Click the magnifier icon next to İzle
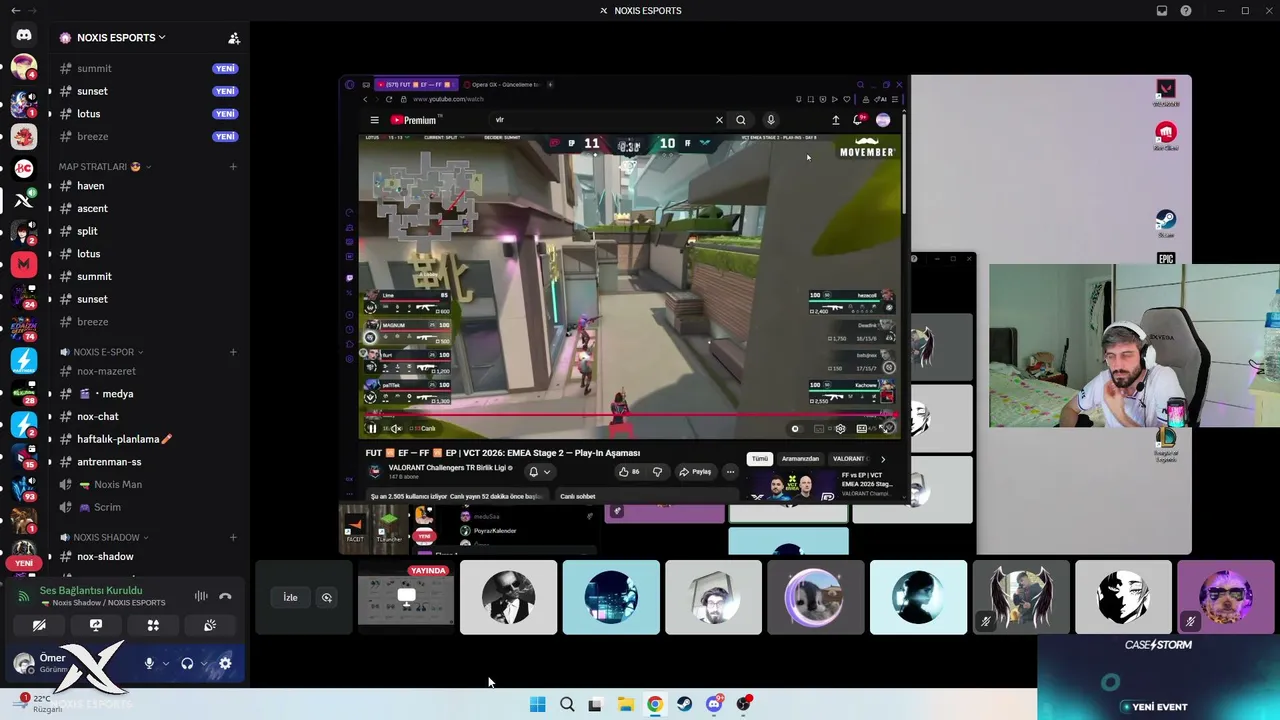The width and height of the screenshot is (1280, 720). 326,598
